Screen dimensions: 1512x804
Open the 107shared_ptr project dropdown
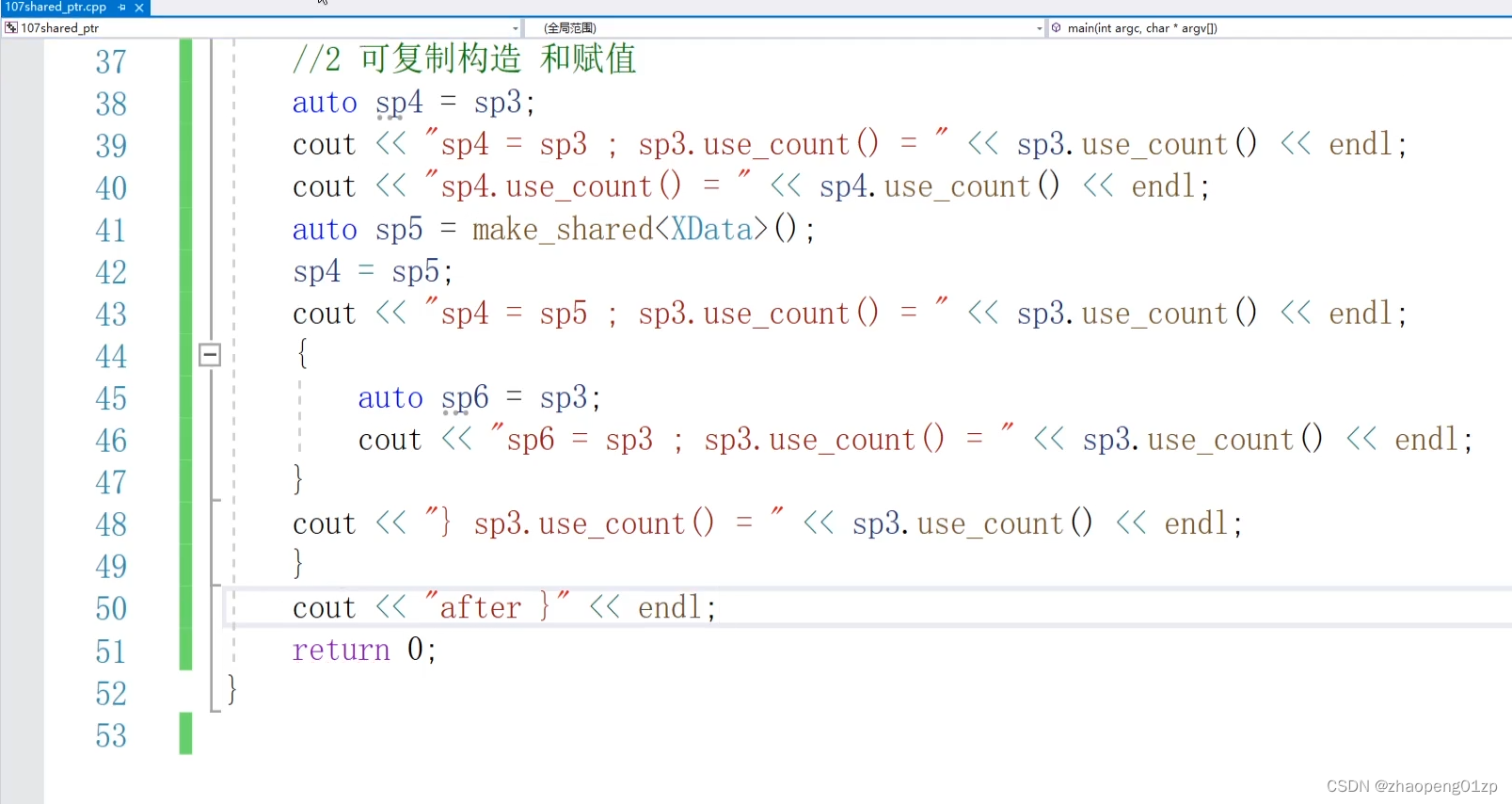(263, 28)
